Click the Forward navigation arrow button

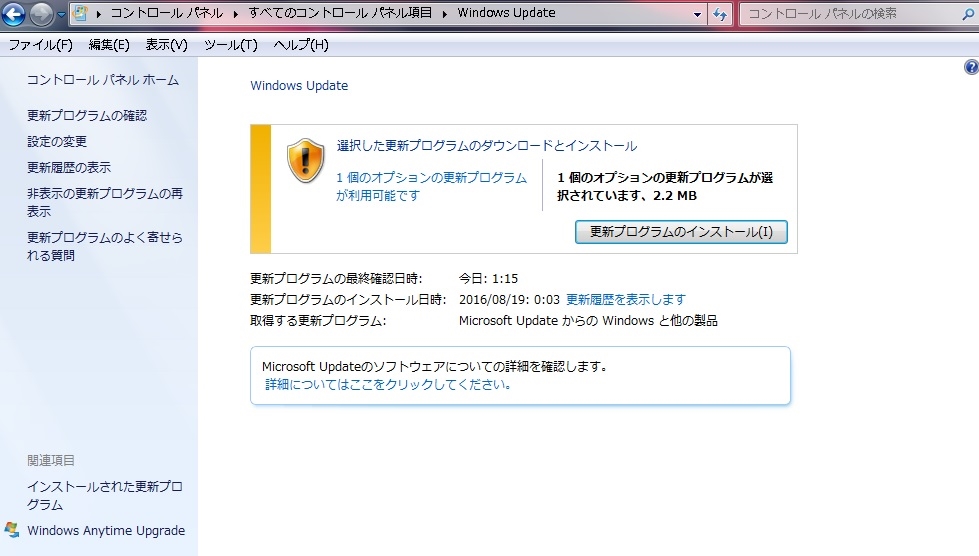click(x=41, y=14)
